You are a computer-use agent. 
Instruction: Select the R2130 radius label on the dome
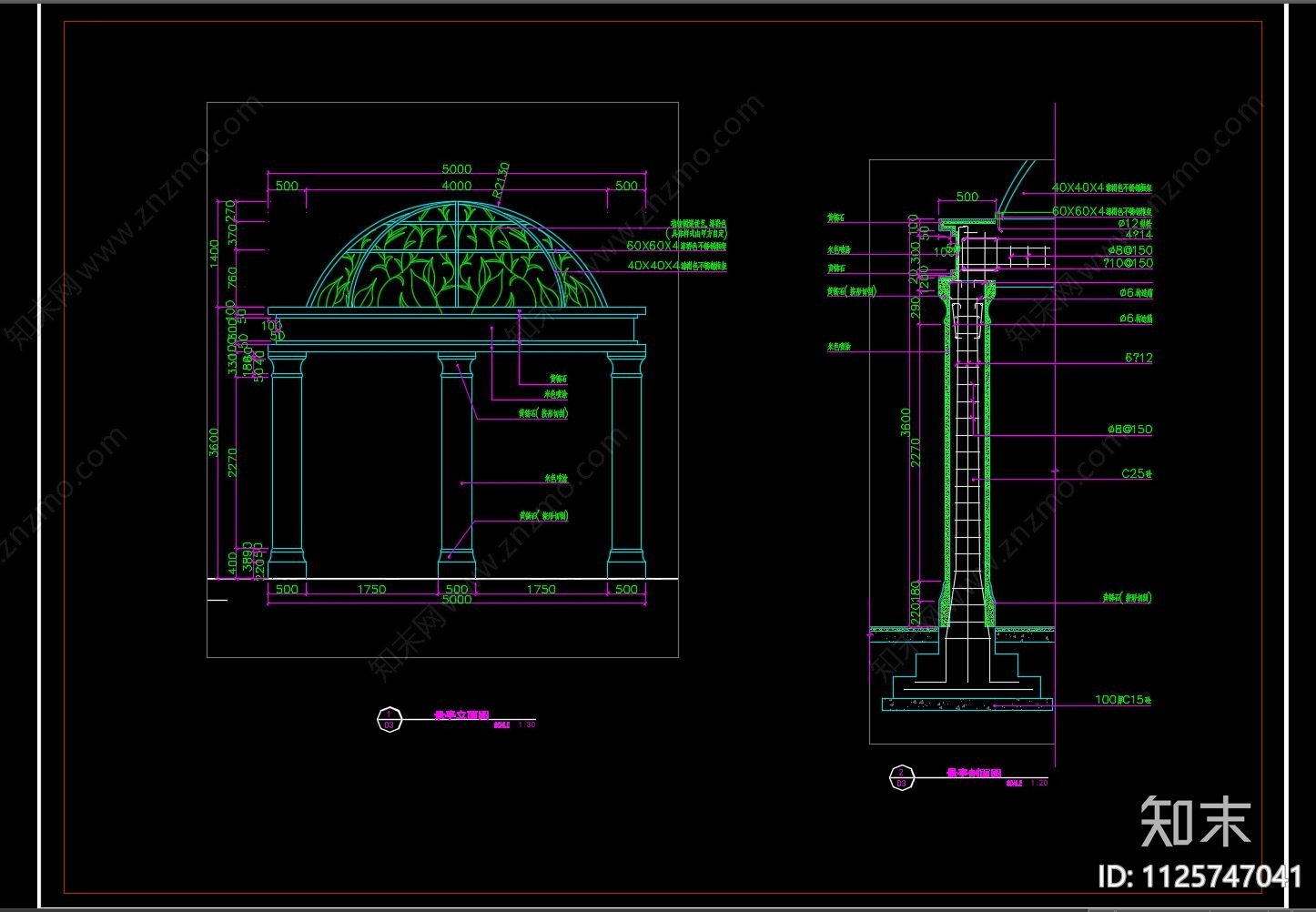(500, 181)
